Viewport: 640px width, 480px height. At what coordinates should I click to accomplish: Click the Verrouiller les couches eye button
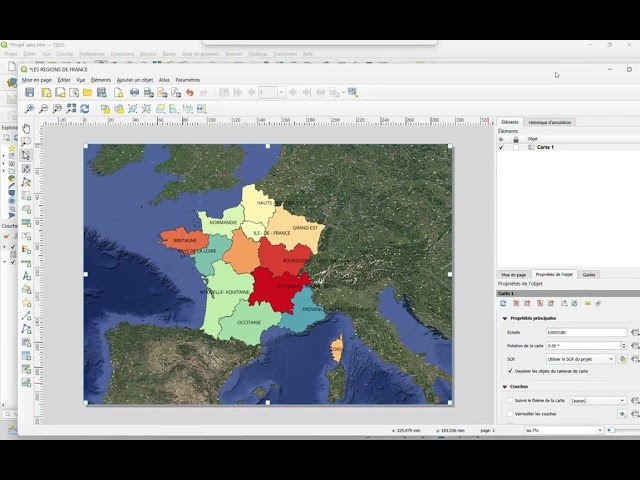tap(622, 414)
